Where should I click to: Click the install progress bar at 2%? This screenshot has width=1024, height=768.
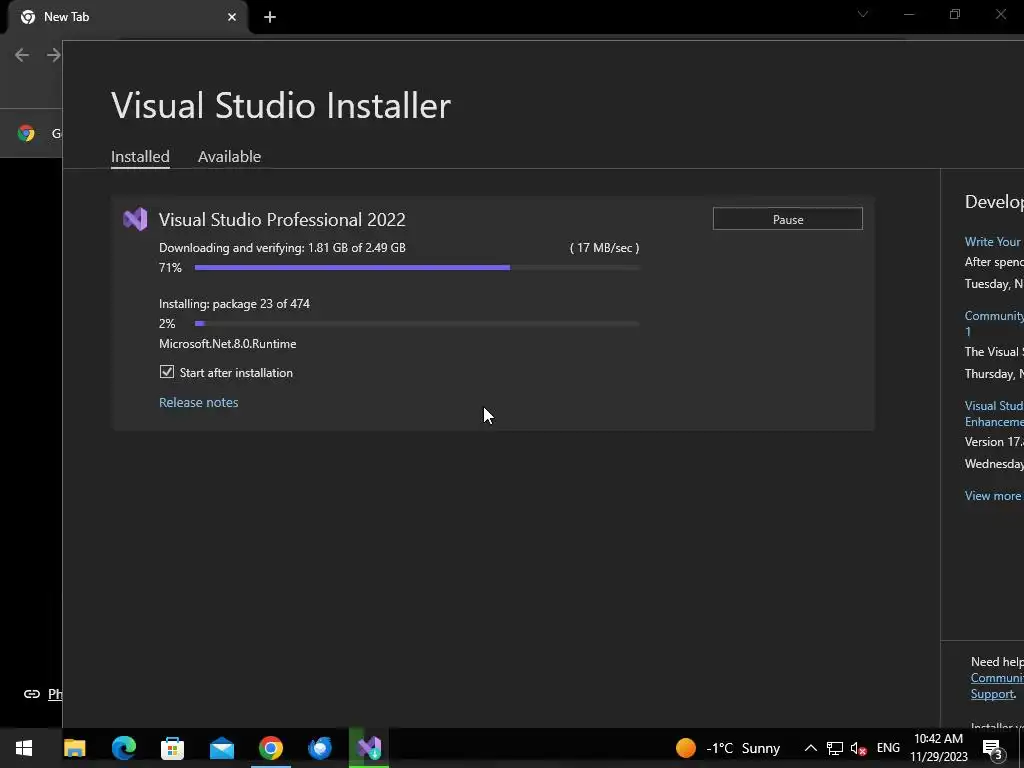tap(417, 323)
